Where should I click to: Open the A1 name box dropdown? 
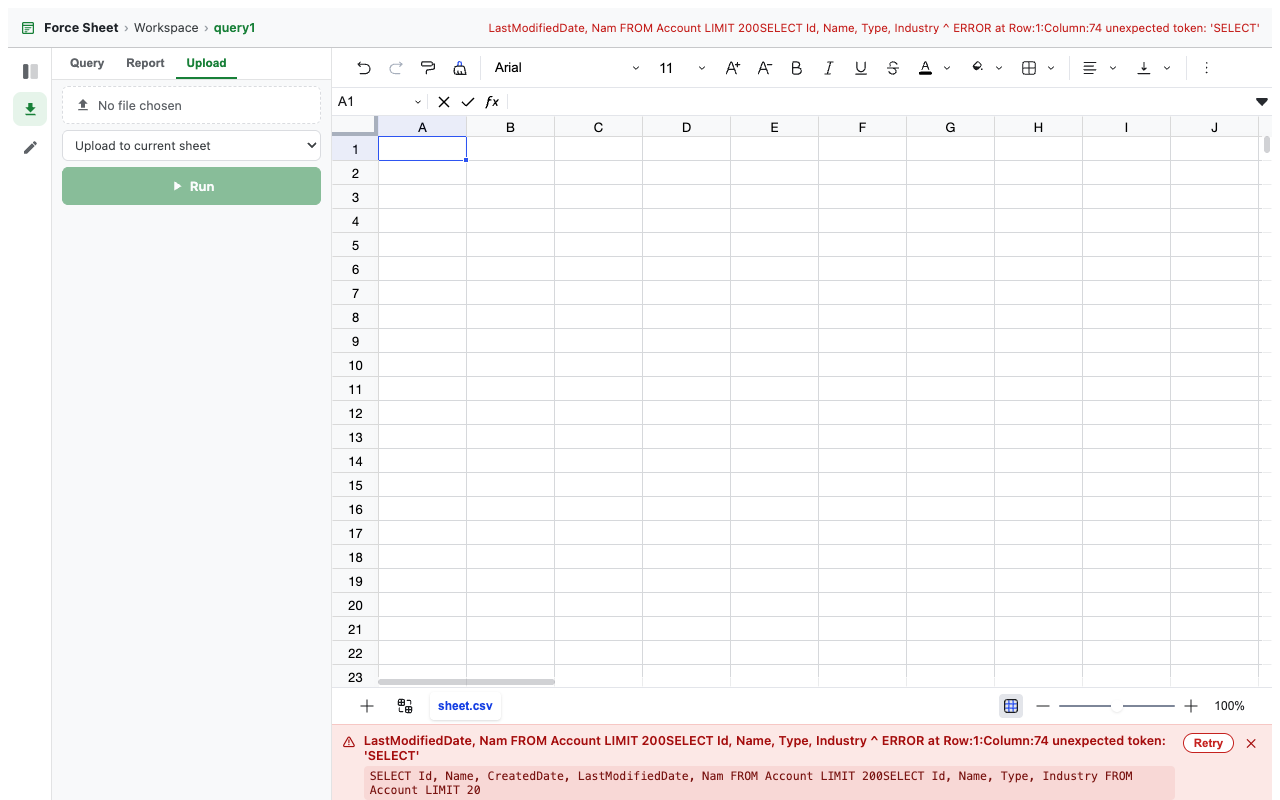pyautogui.click(x=418, y=102)
